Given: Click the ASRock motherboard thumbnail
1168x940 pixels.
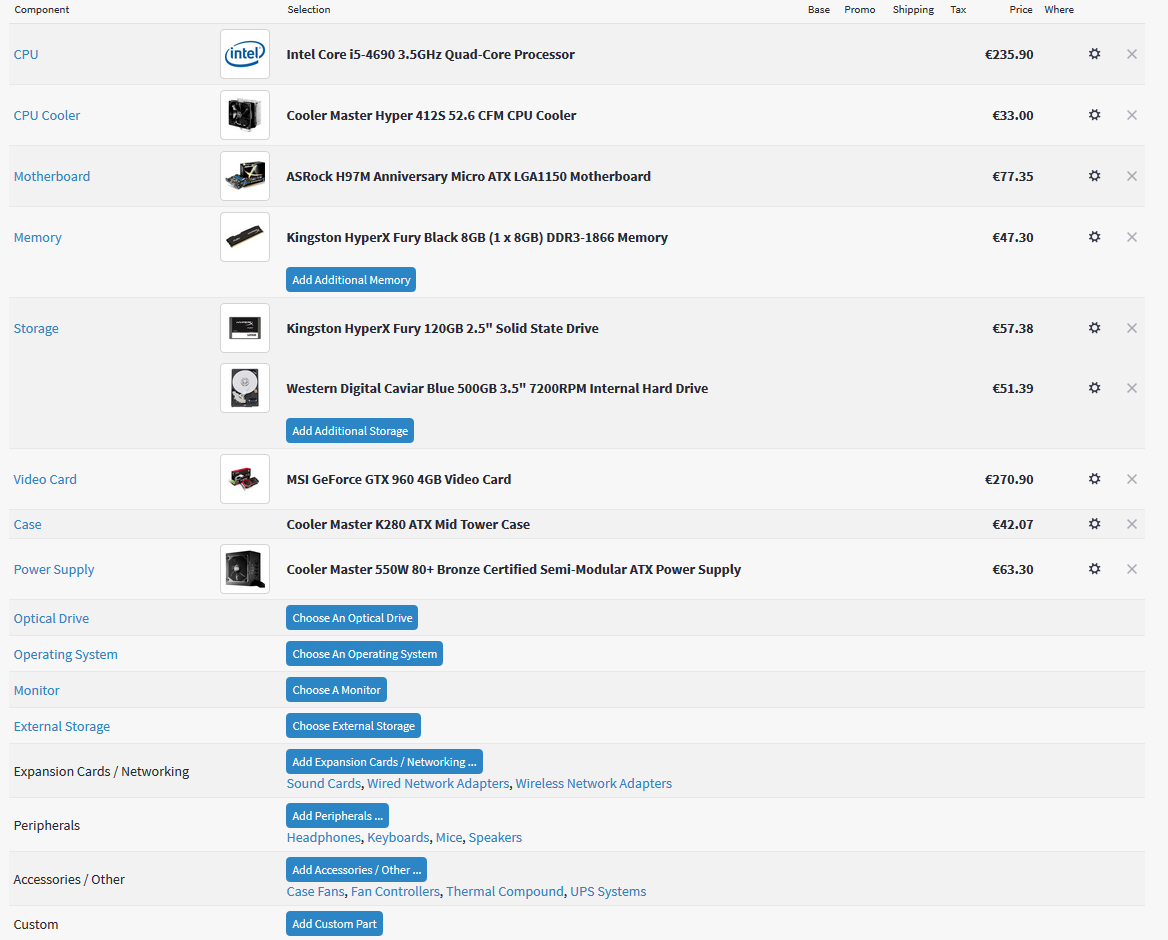Looking at the screenshot, I should (245, 176).
